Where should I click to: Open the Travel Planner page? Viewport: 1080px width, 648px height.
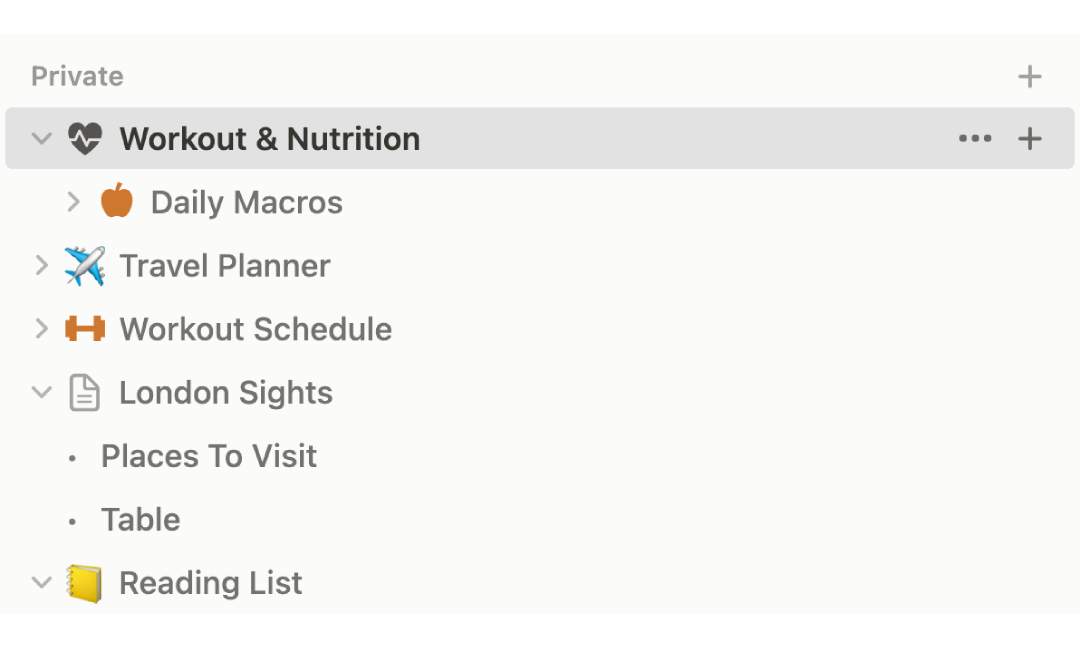click(x=224, y=266)
